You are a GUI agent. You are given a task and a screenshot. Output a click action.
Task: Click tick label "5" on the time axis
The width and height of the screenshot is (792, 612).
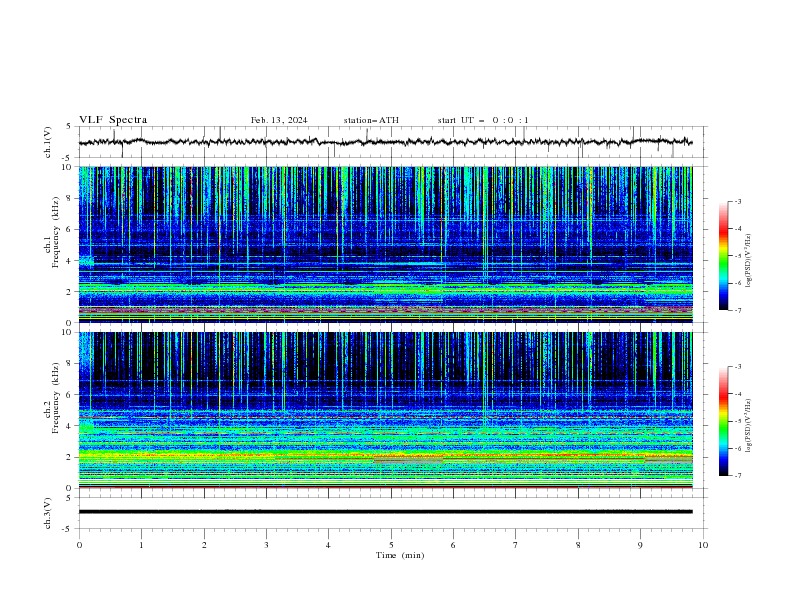[x=391, y=545]
